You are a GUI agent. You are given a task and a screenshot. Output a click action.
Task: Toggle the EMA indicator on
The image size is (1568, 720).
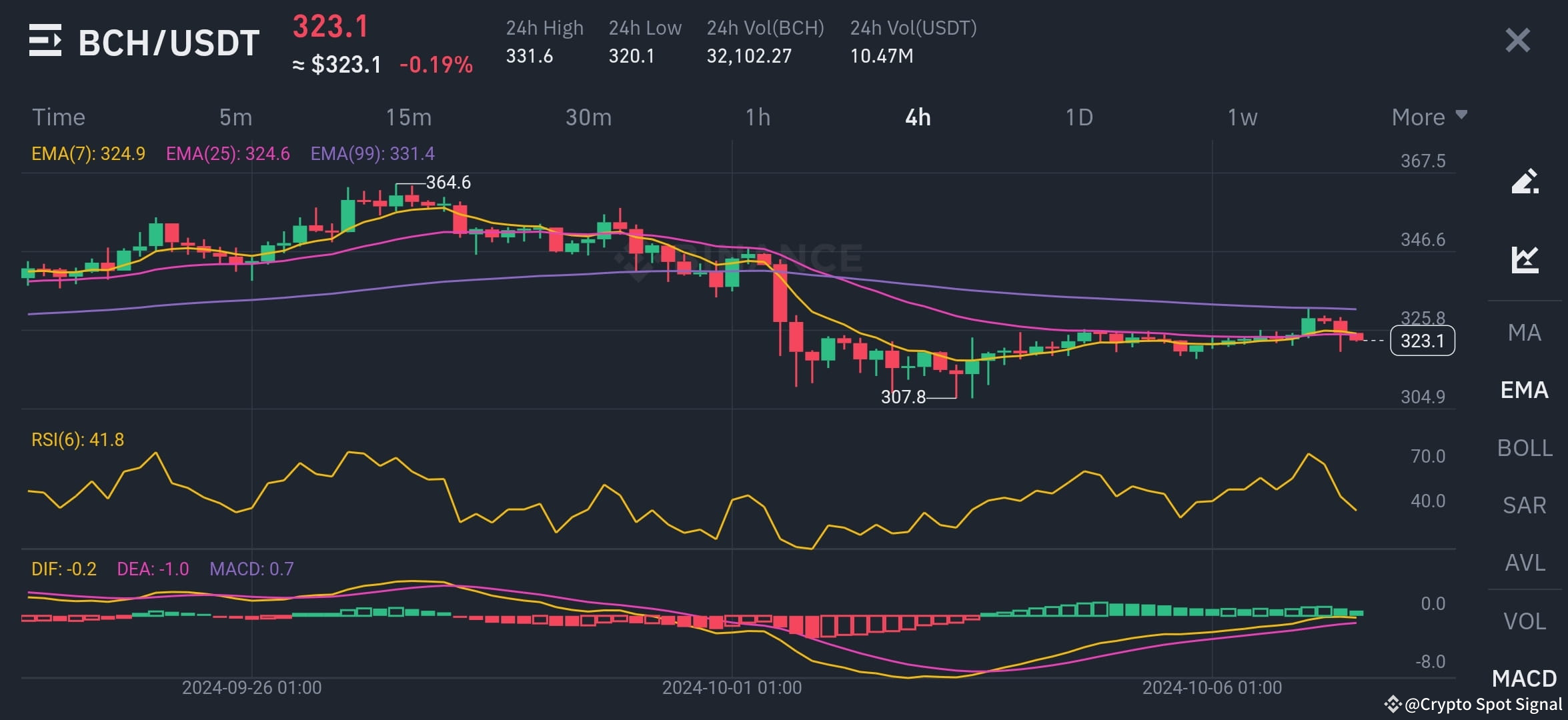pyautogui.click(x=1525, y=390)
